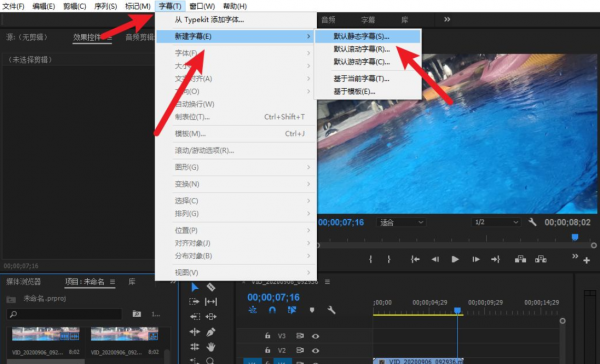The height and width of the screenshot is (364, 600).
Task: Click the Extract button
Action: point(541,259)
